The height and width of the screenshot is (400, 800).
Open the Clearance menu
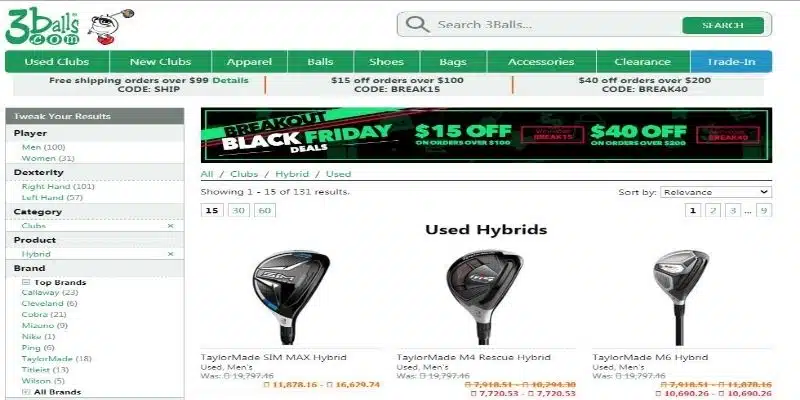pos(642,62)
